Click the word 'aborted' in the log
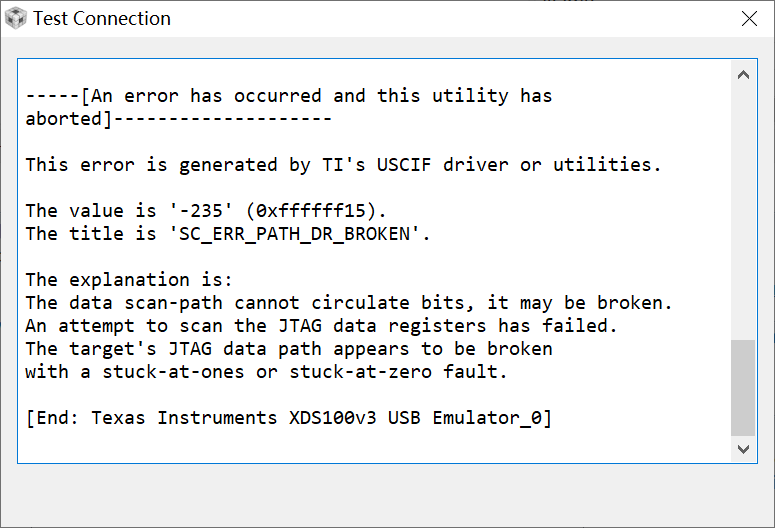775x528 pixels. coord(62,119)
